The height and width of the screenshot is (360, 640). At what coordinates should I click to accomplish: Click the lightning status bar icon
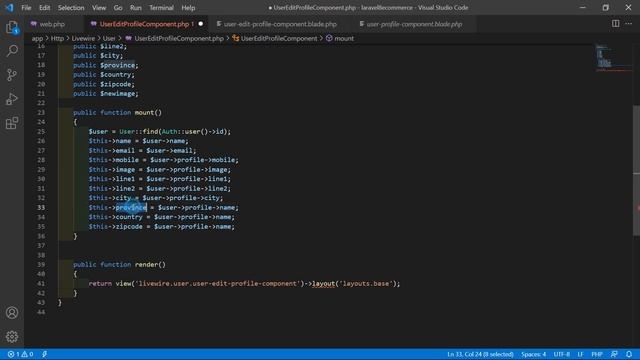click(44, 354)
